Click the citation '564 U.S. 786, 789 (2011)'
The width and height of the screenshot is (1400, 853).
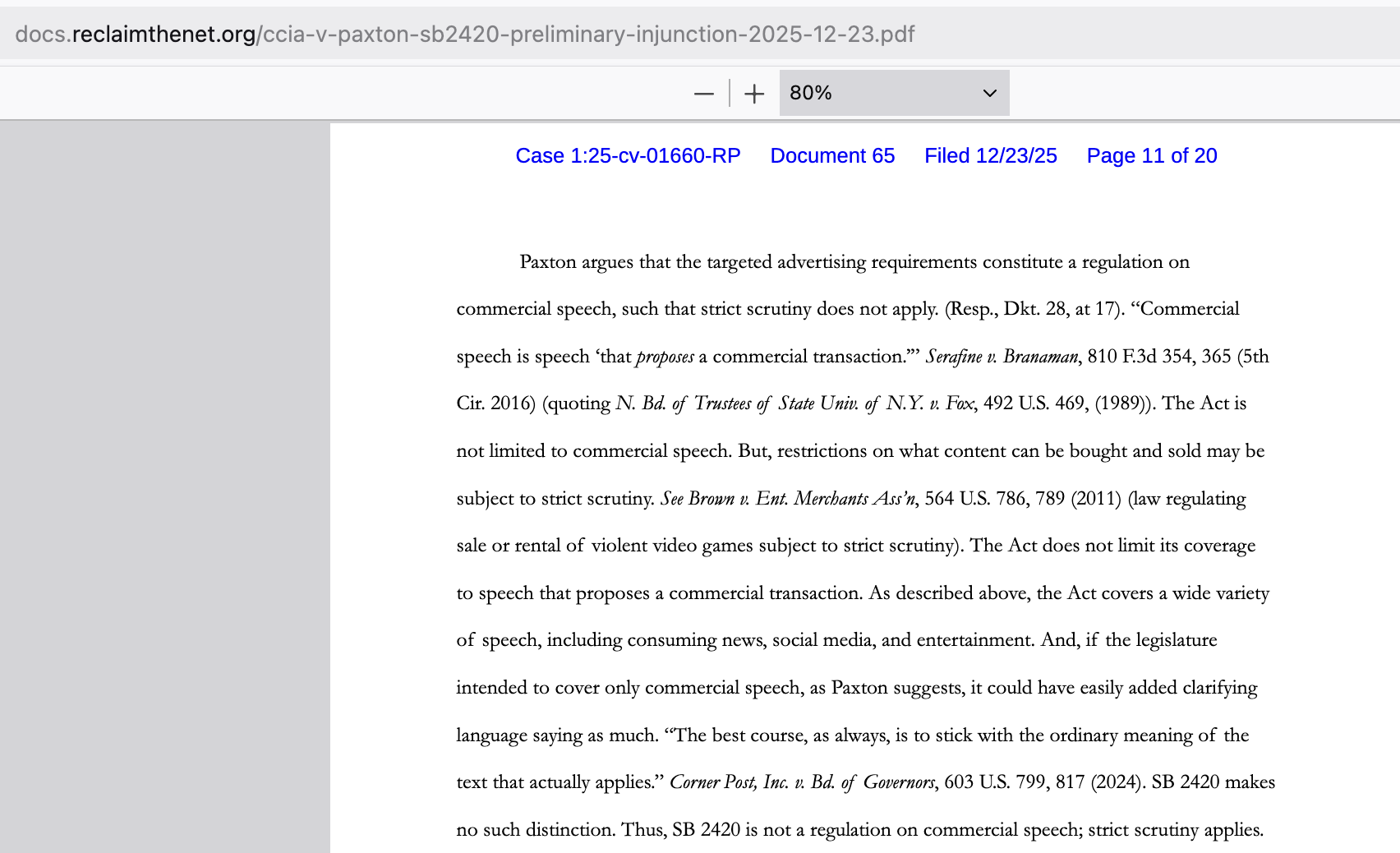[1023, 499]
